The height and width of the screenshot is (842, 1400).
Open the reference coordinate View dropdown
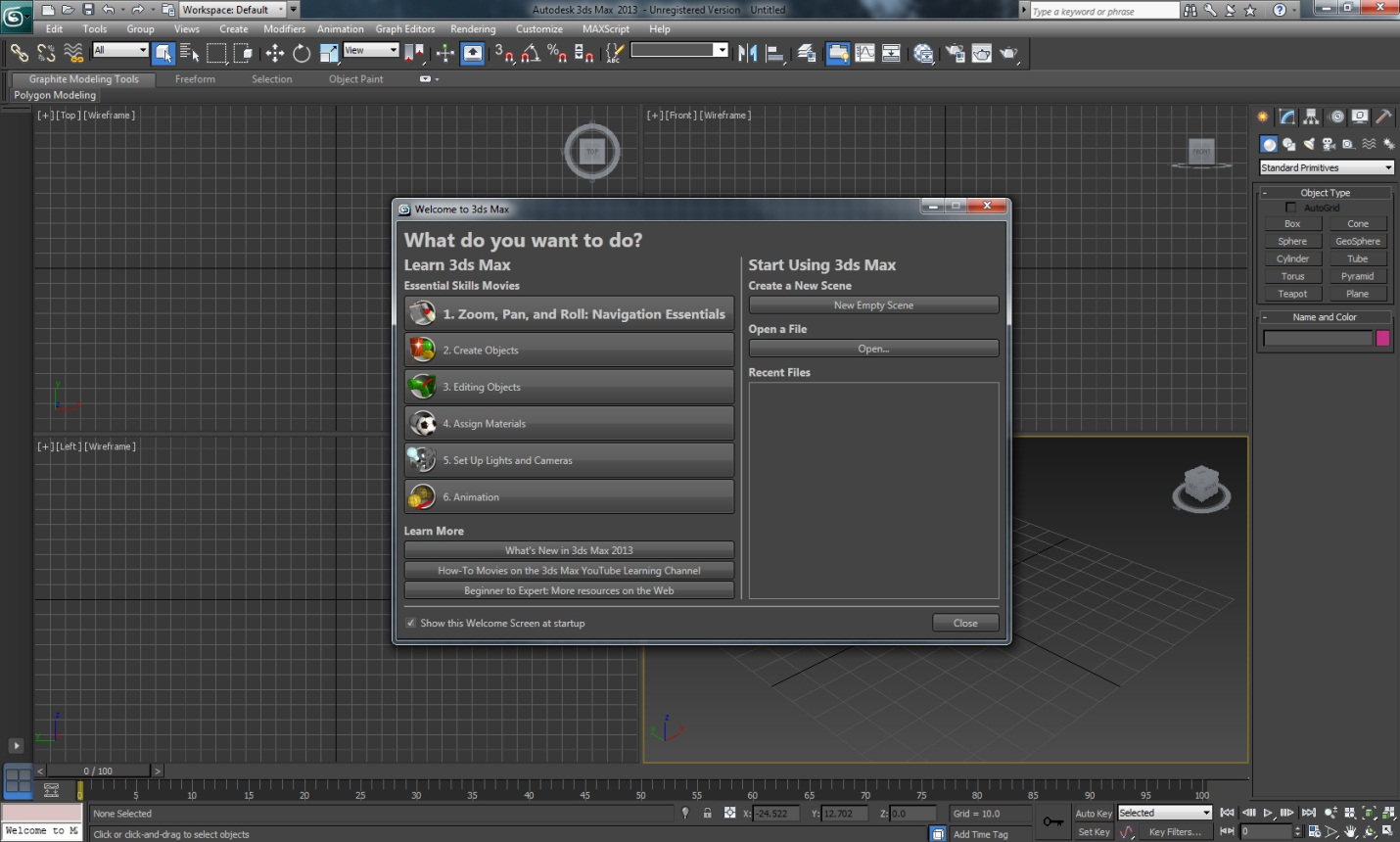coord(371,50)
